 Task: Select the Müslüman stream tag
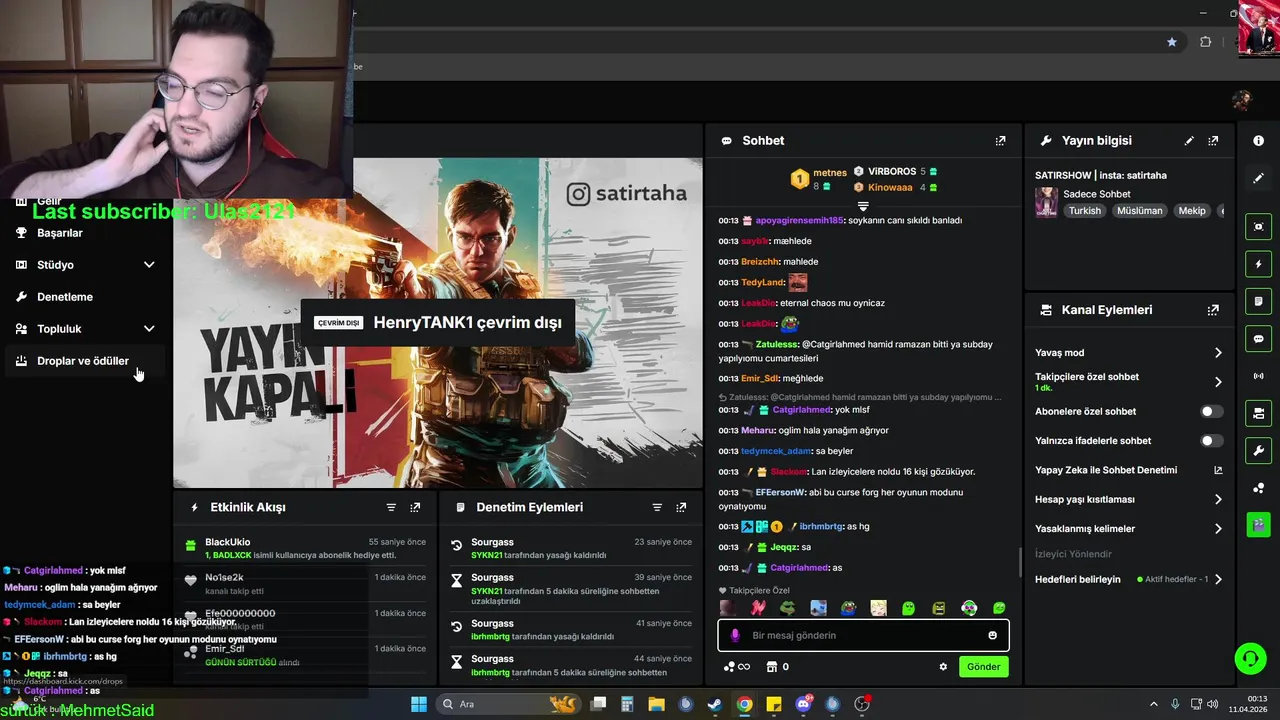tap(1139, 211)
